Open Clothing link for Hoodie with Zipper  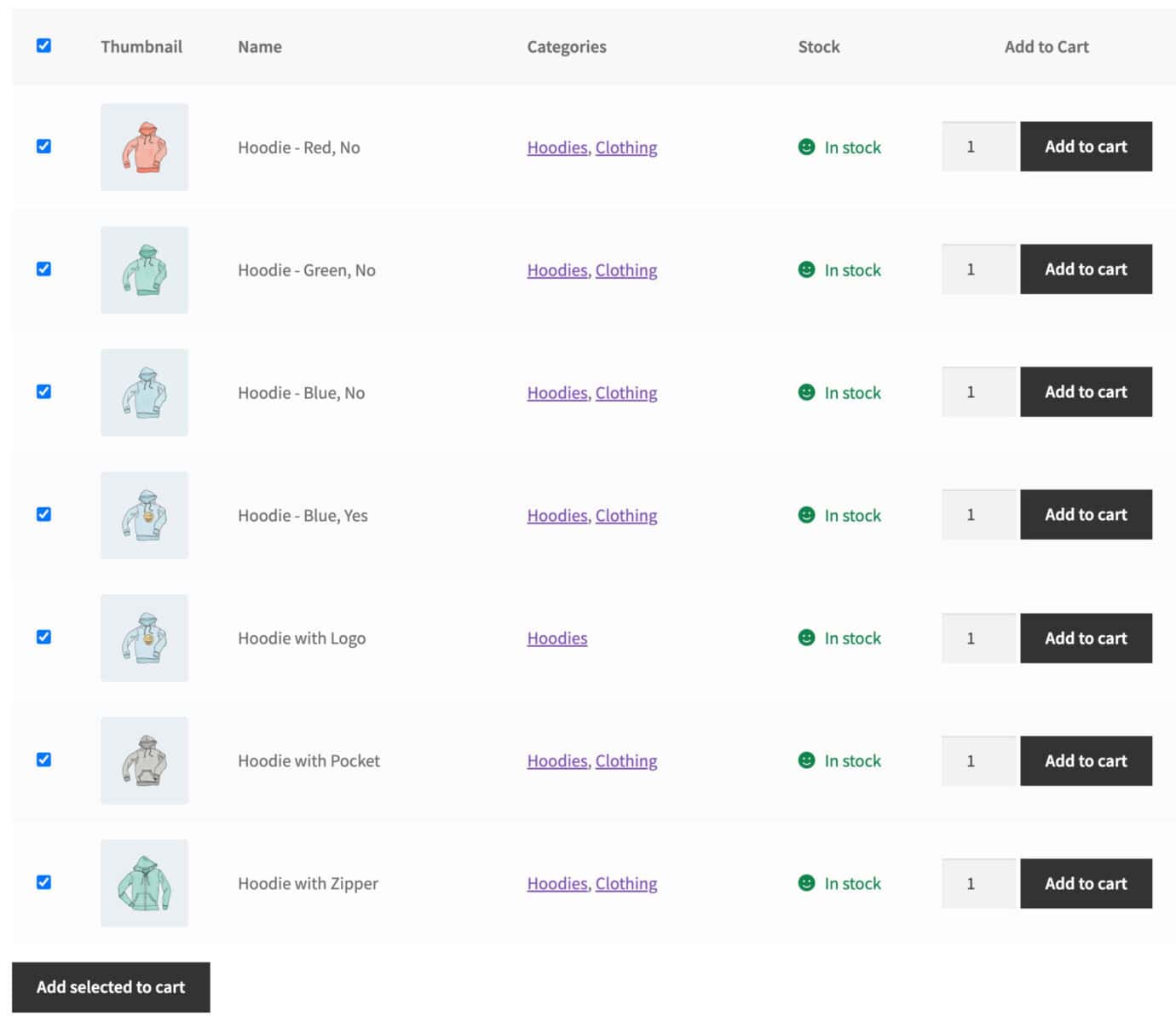[626, 884]
